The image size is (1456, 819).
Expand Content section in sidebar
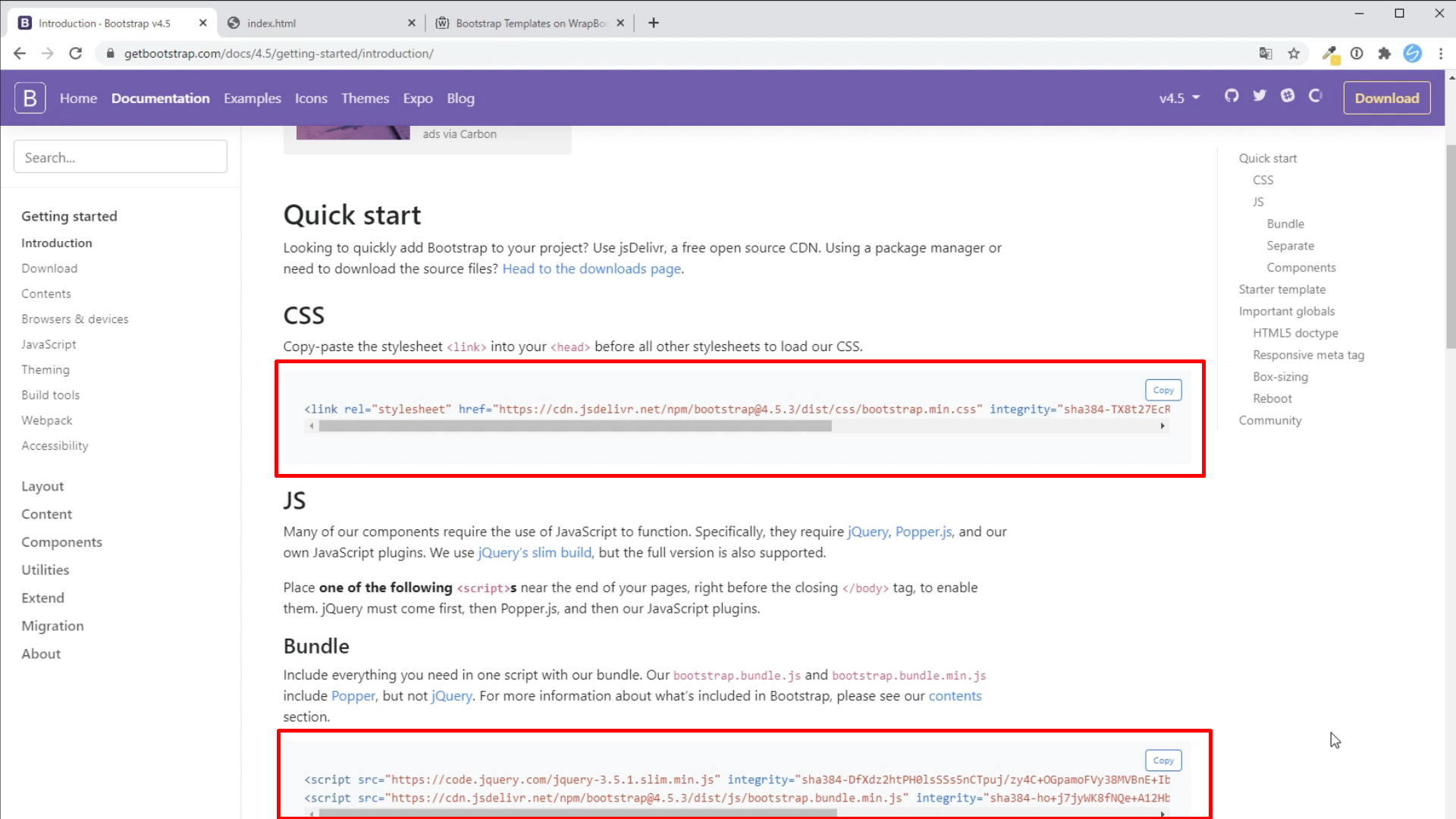(x=46, y=514)
